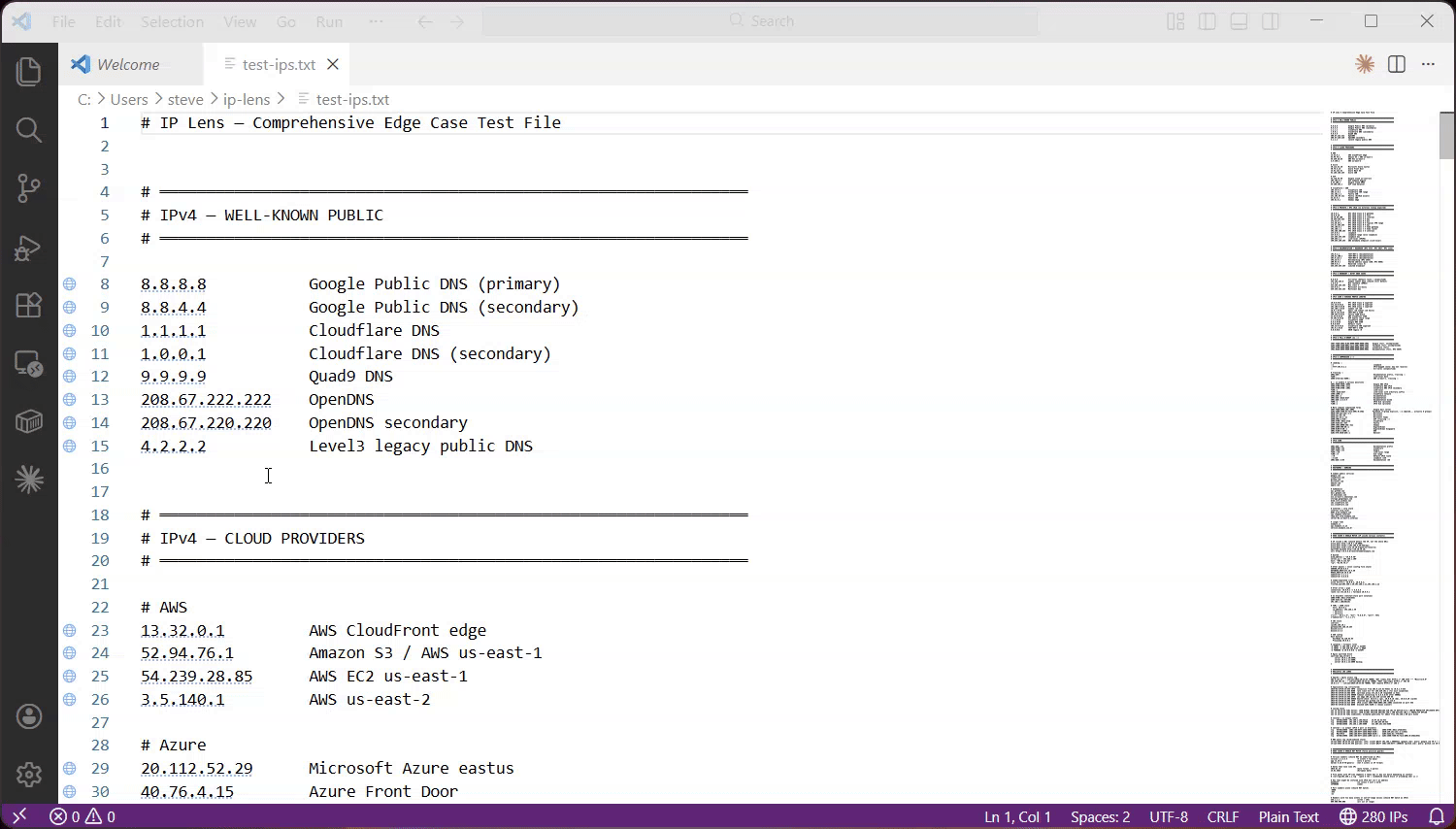Open the Run and Debug view

pos(29,249)
